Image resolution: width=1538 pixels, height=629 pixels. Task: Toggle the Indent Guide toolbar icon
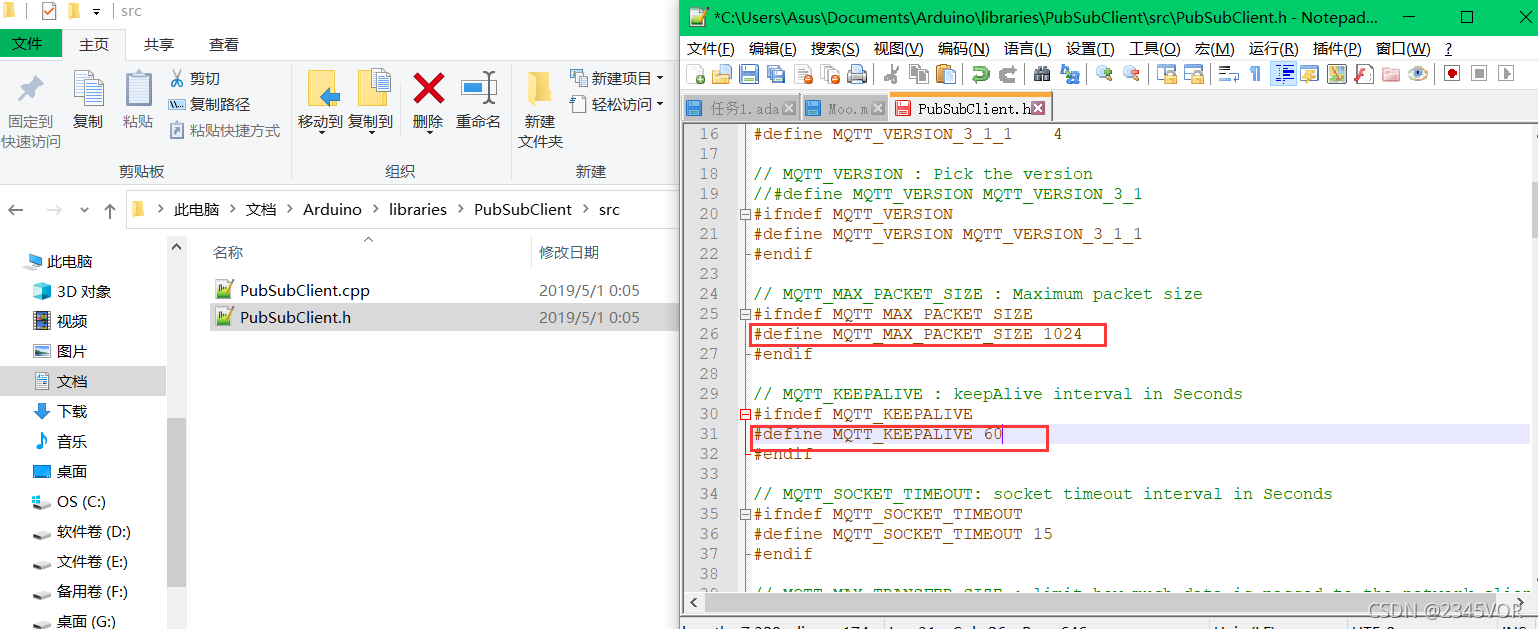1282,74
